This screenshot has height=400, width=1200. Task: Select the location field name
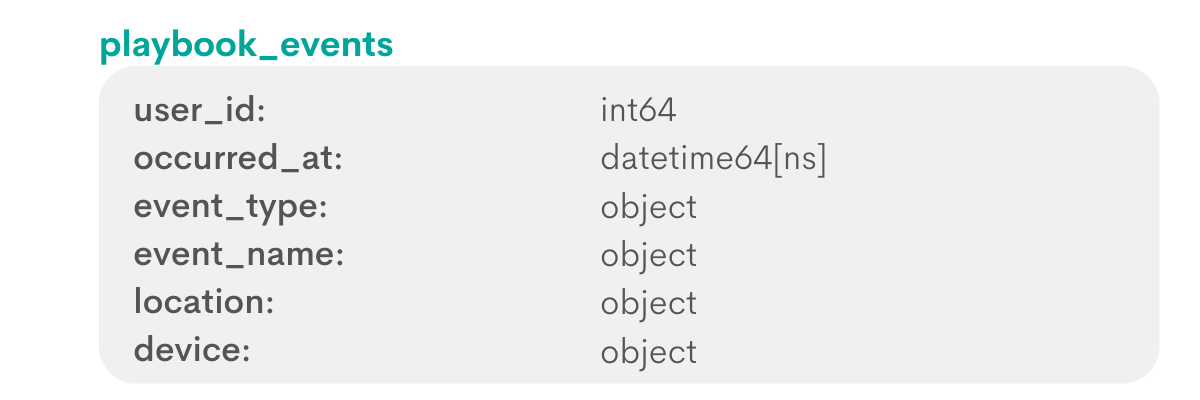204,303
